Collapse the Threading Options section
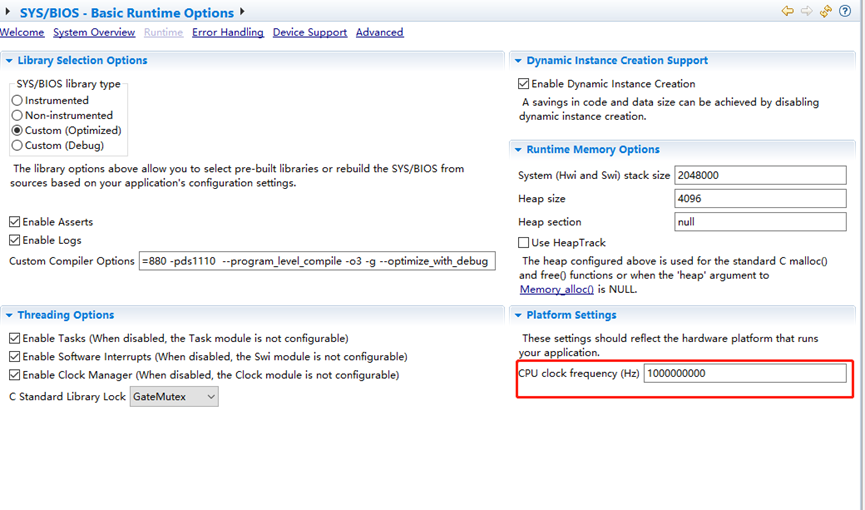This screenshot has height=510, width=865. pyautogui.click(x=9, y=315)
